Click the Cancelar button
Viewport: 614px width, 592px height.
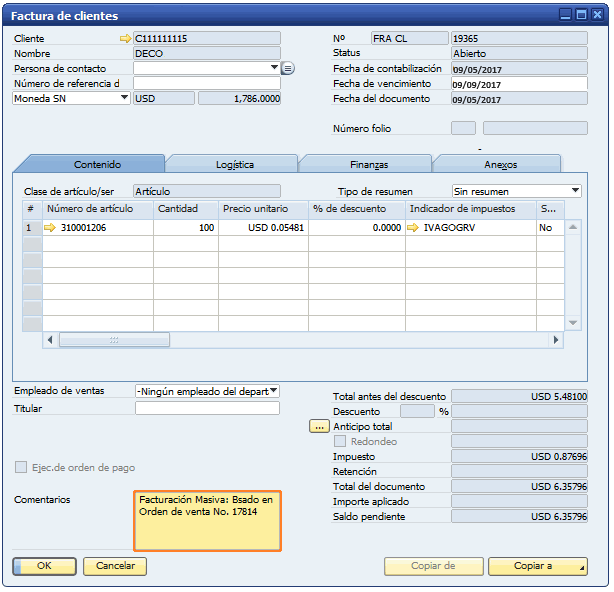(x=115, y=566)
